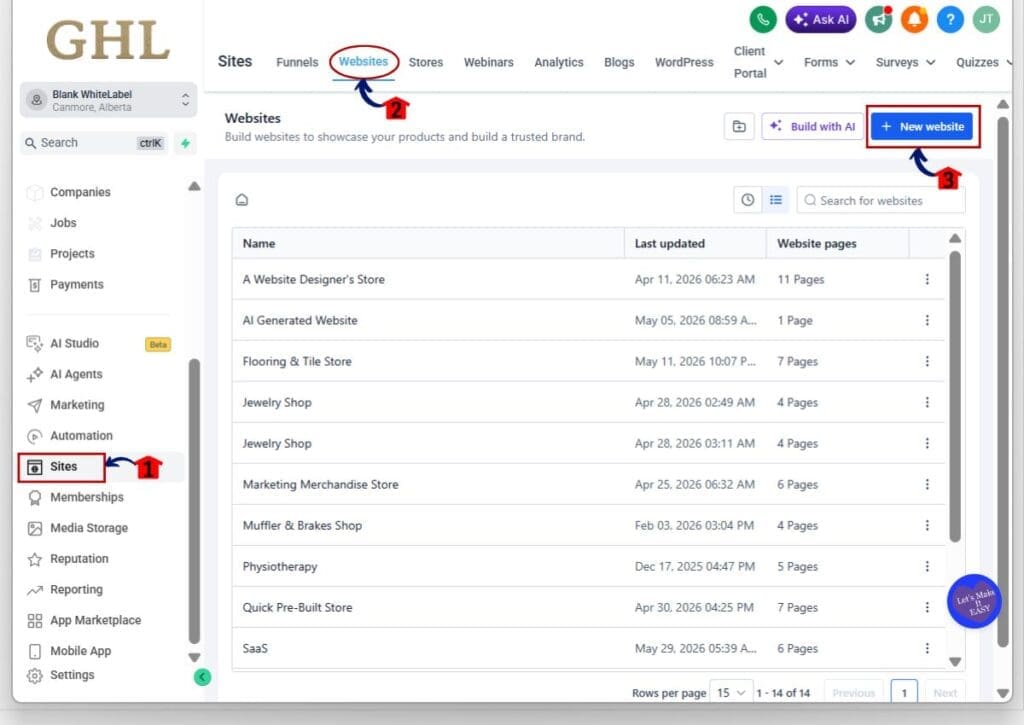Open AI Agents in the sidebar
This screenshot has height=725, width=1024.
click(x=76, y=374)
